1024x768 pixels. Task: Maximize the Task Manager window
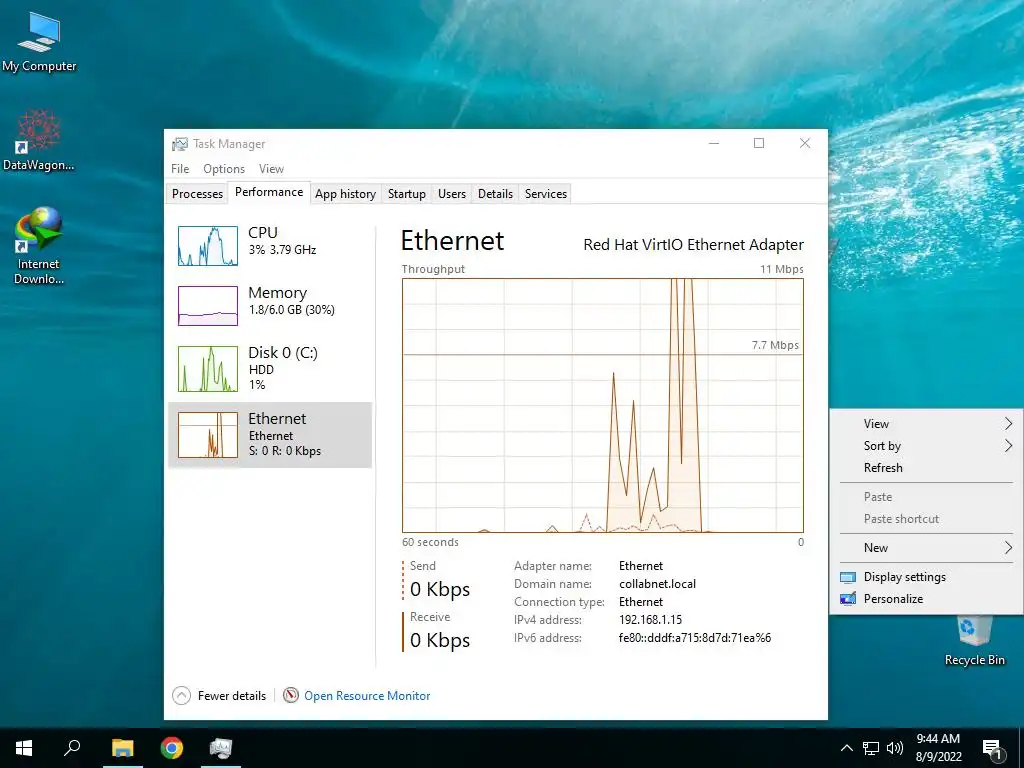(759, 143)
